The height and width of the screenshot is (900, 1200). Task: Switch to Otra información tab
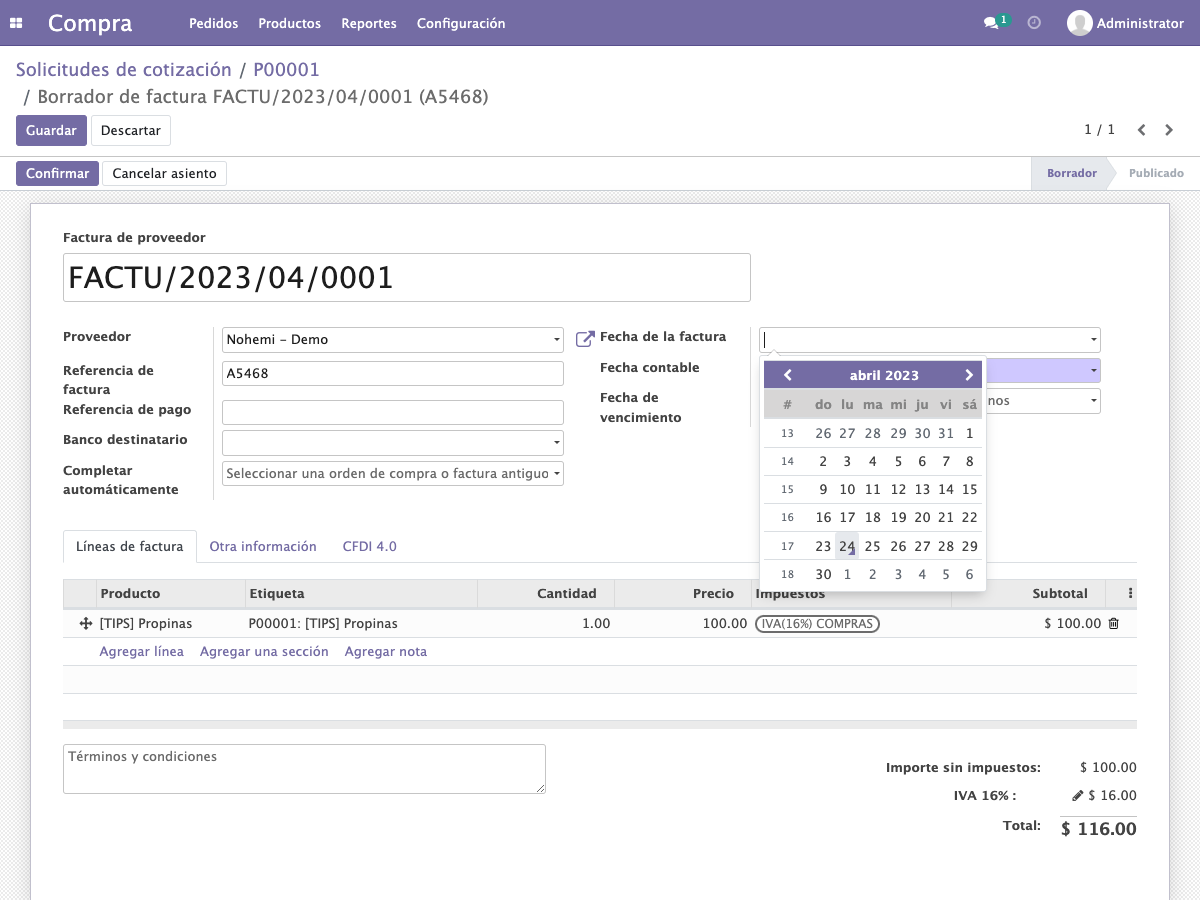(x=263, y=546)
